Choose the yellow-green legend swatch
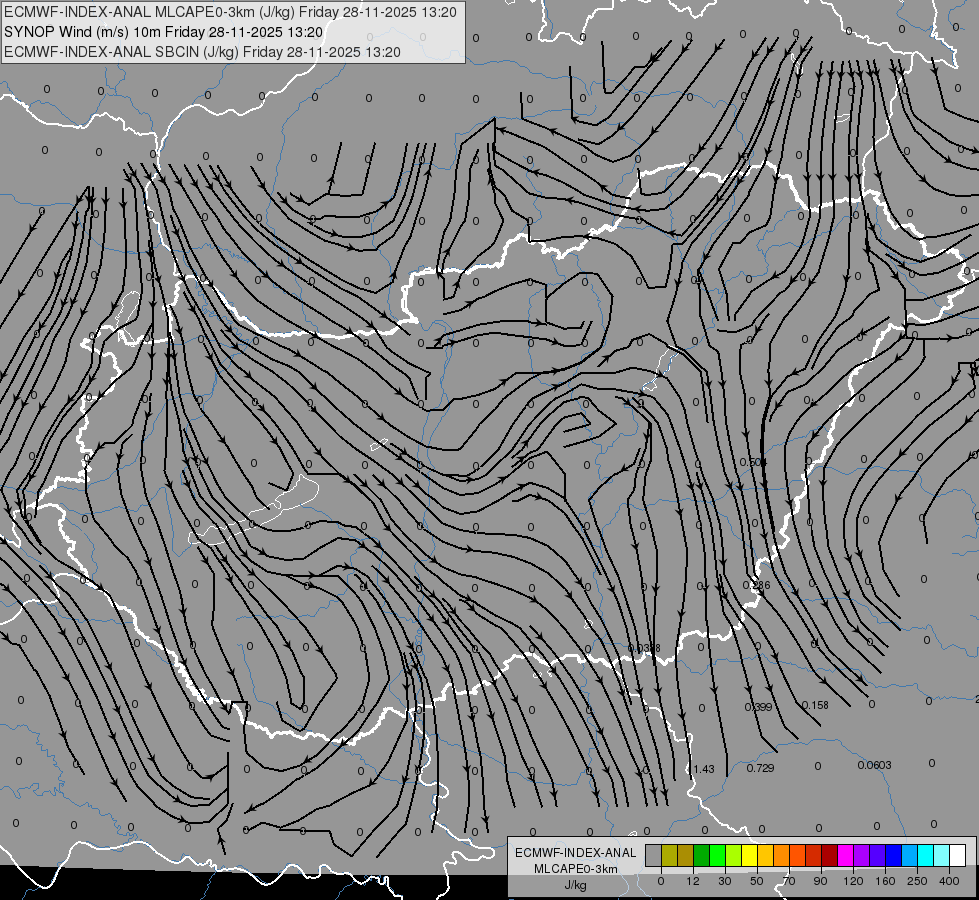Image resolution: width=979 pixels, height=900 pixels. (x=734, y=855)
